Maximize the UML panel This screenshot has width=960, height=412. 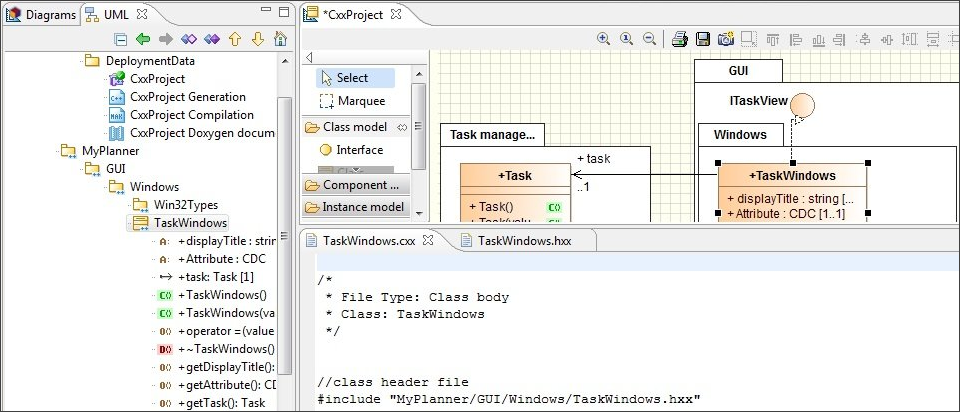[284, 12]
